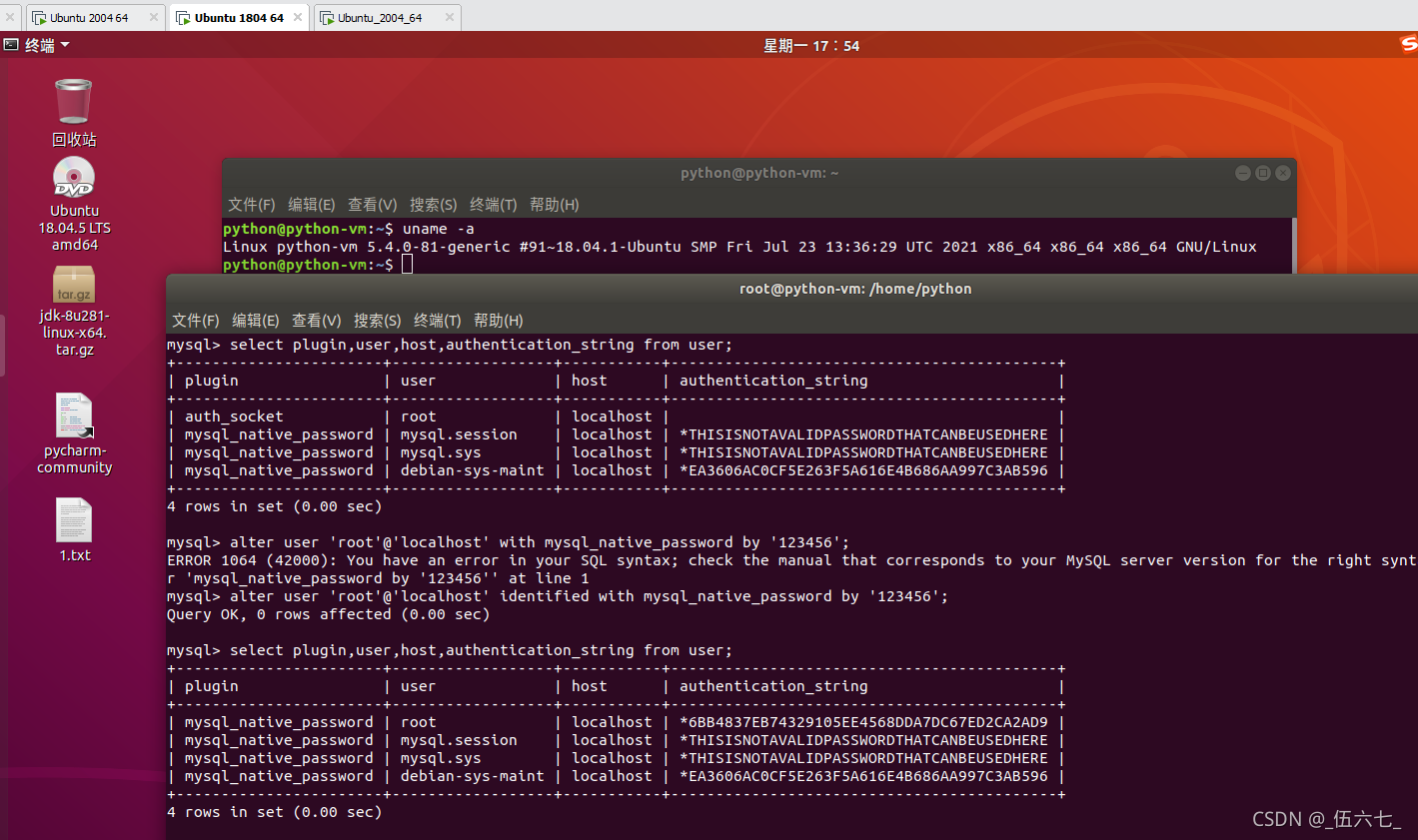Viewport: 1418px width, 840px height.
Task: Close the python@python-vm terminal window
Action: 1283,173
